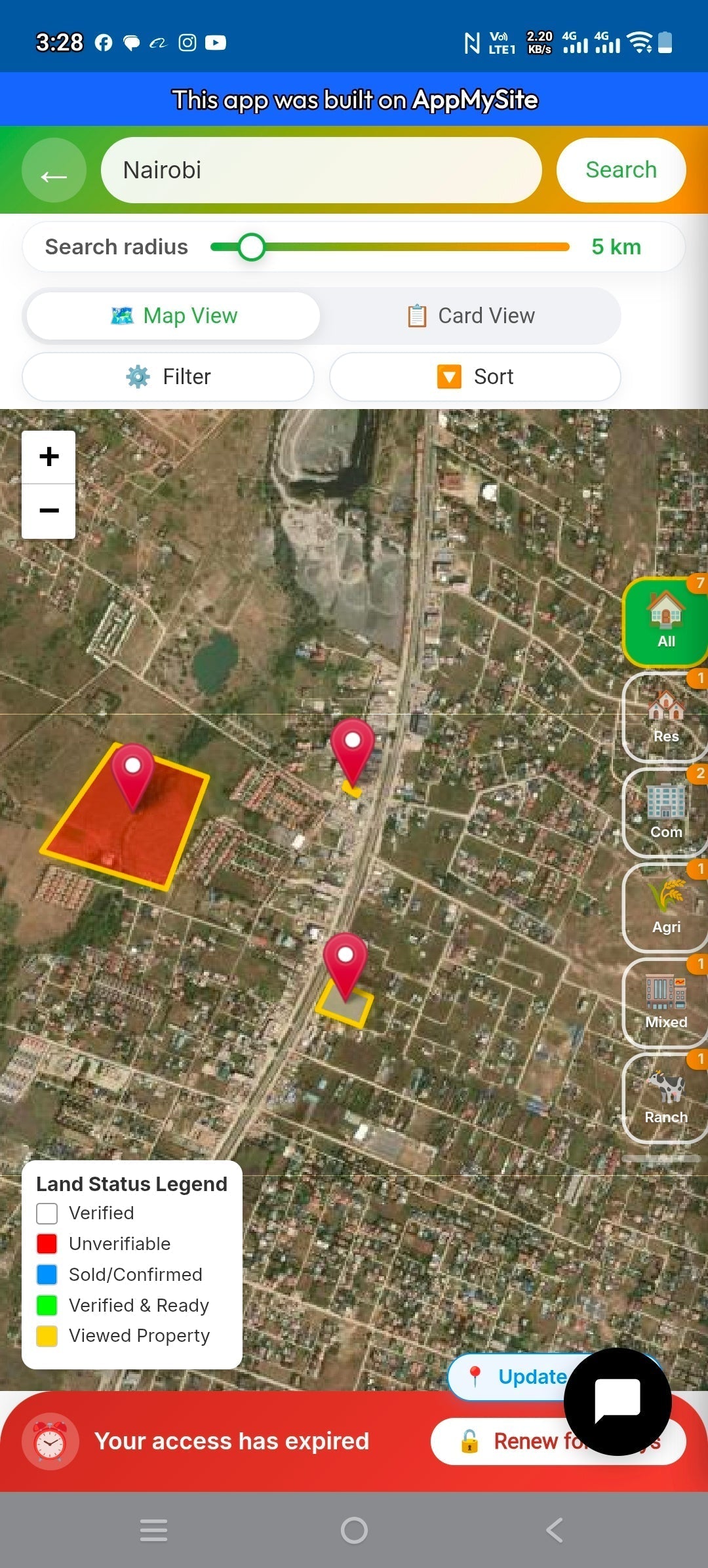
Task: Click the blue Sold/Confirmed legend swatch
Action: pyautogui.click(x=47, y=1274)
